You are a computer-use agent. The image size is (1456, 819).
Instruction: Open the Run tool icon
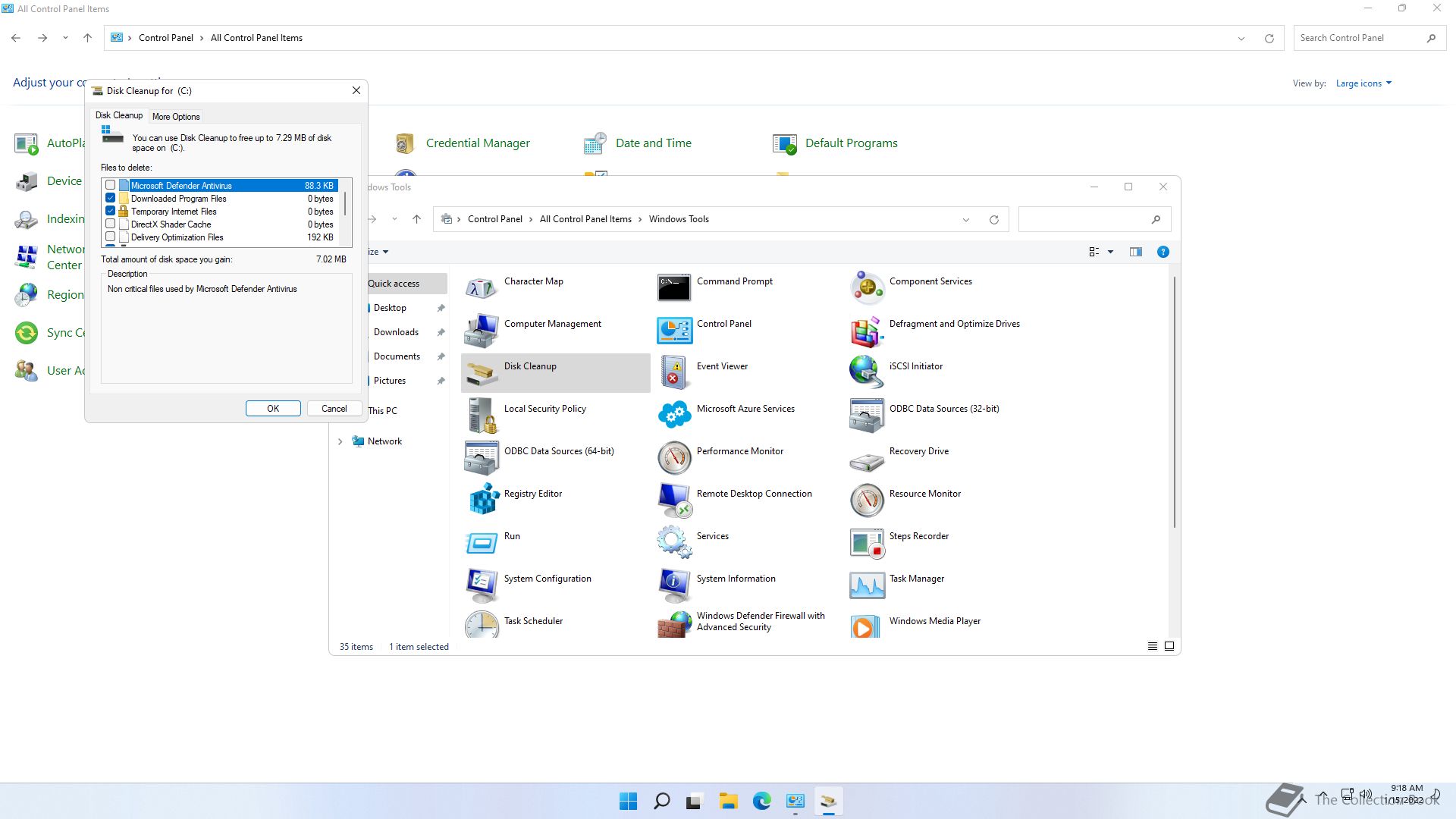pyautogui.click(x=482, y=543)
